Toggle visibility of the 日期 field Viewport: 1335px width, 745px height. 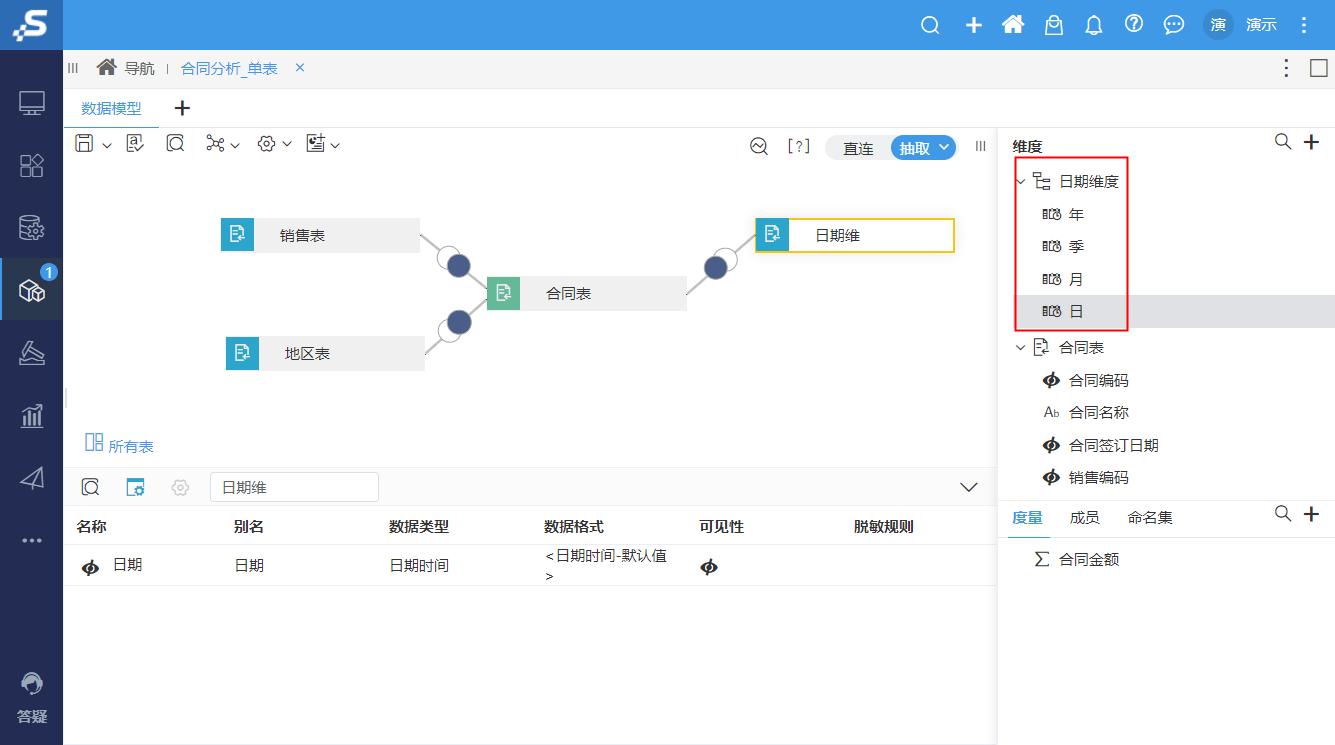710,566
